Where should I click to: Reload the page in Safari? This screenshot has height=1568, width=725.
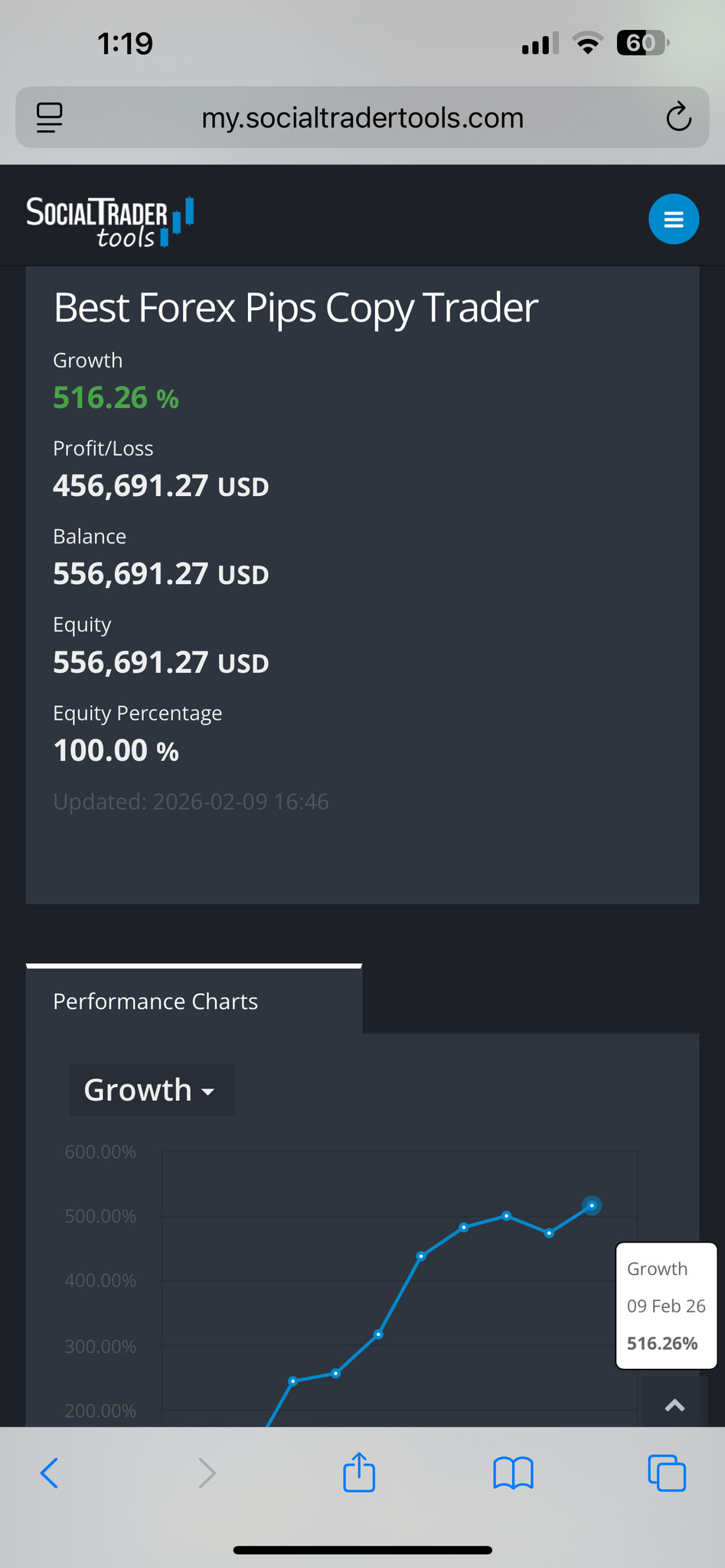(x=678, y=118)
